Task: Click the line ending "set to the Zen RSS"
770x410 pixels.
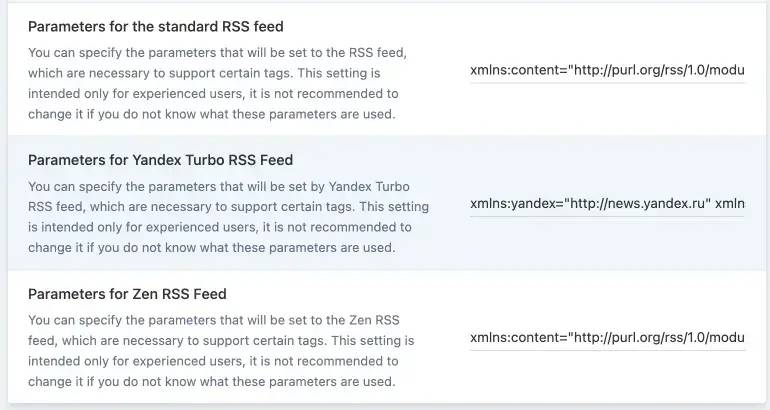Action: tap(213, 321)
